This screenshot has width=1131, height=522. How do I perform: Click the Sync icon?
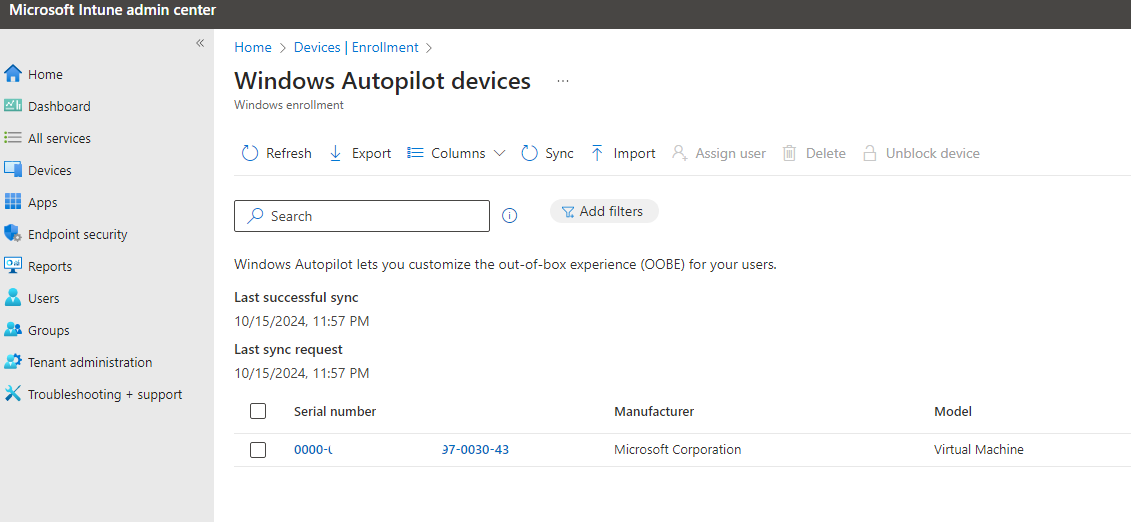(x=530, y=153)
